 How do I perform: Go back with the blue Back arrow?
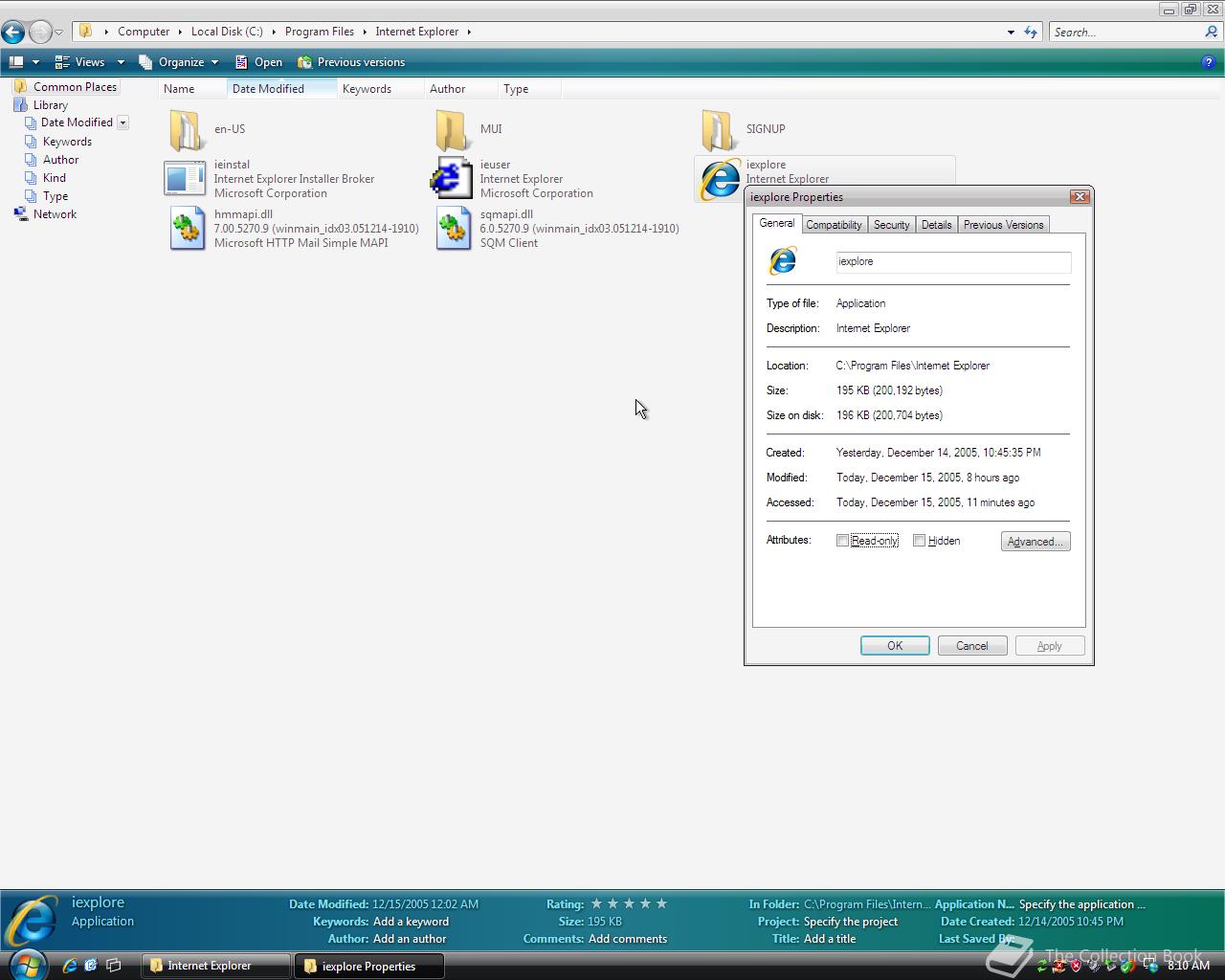[x=13, y=32]
